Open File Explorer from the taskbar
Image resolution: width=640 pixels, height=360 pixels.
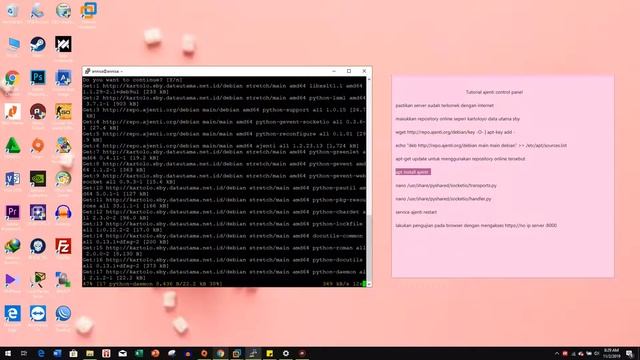tap(90, 353)
